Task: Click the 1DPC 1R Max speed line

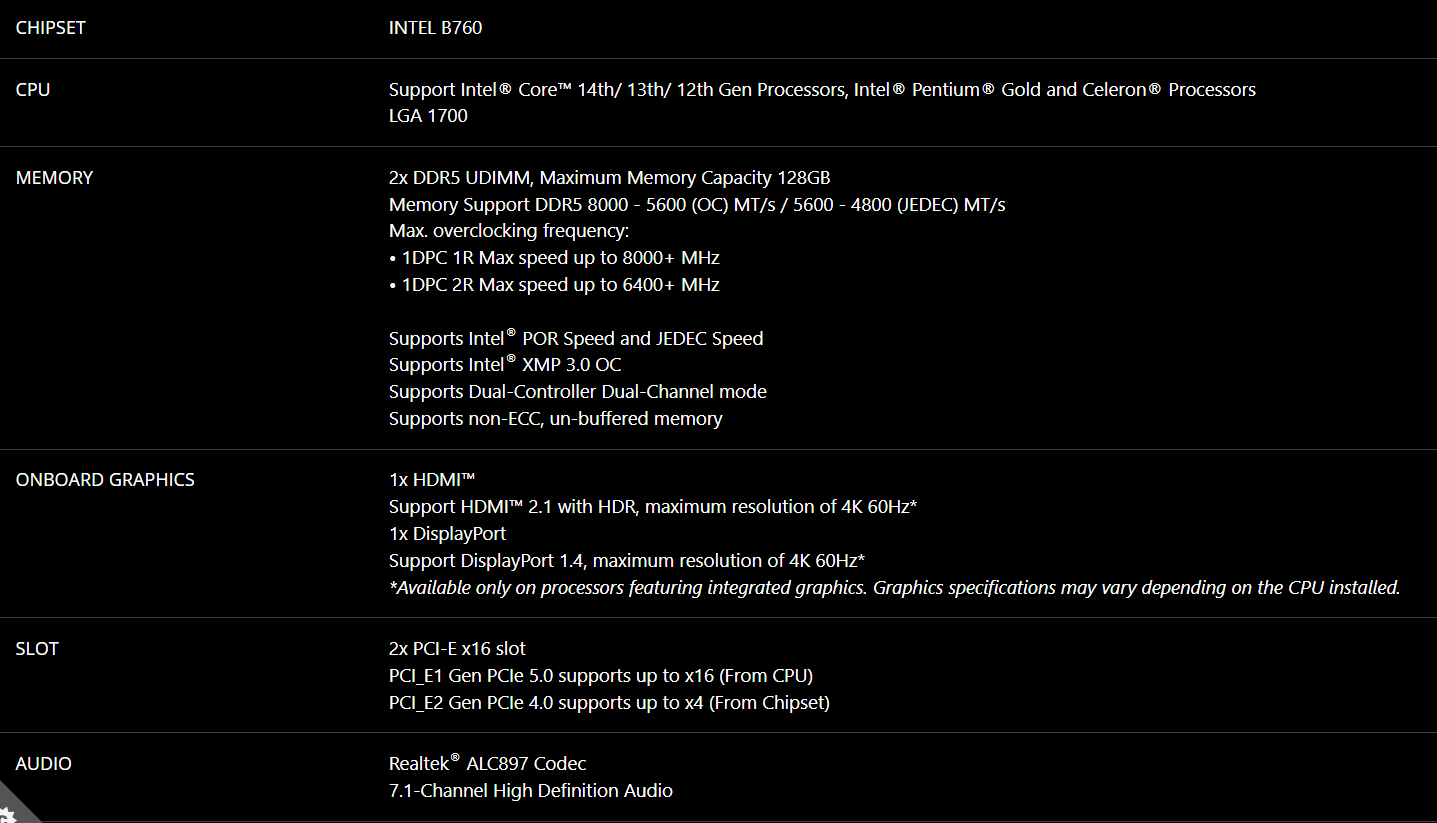Action: pos(554,258)
